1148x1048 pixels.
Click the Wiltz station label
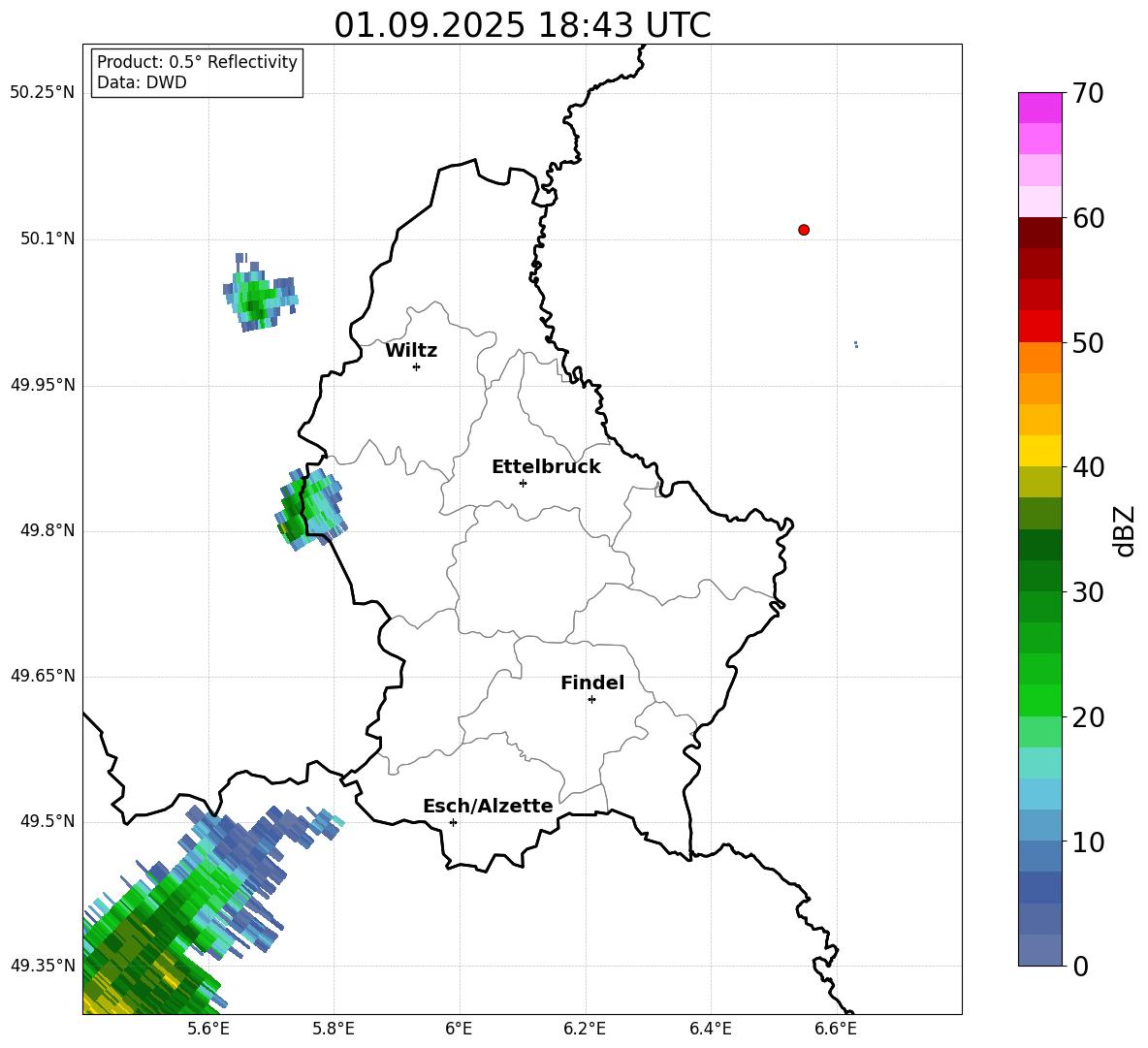pyautogui.click(x=411, y=351)
